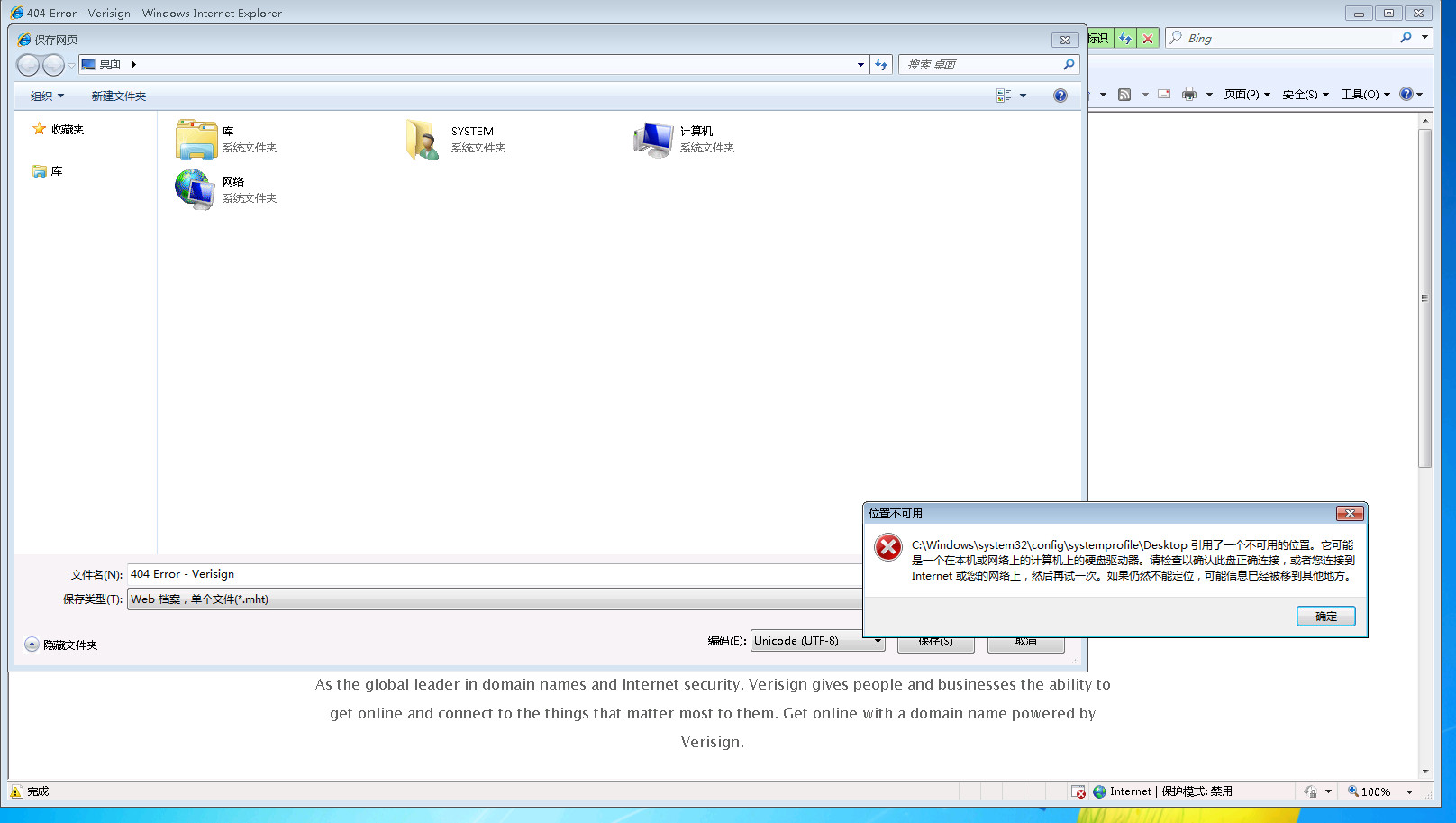Select 收藏夹 in the navigation pane
Image resolution: width=1456 pixels, height=823 pixels.
(58, 130)
